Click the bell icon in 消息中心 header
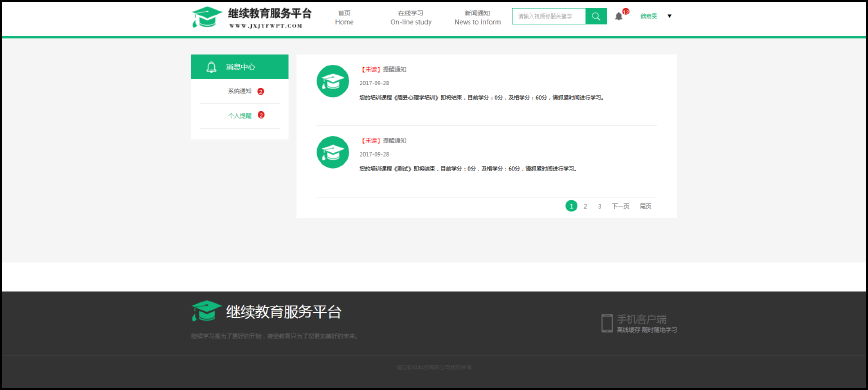This screenshot has width=868, height=390. [211, 67]
